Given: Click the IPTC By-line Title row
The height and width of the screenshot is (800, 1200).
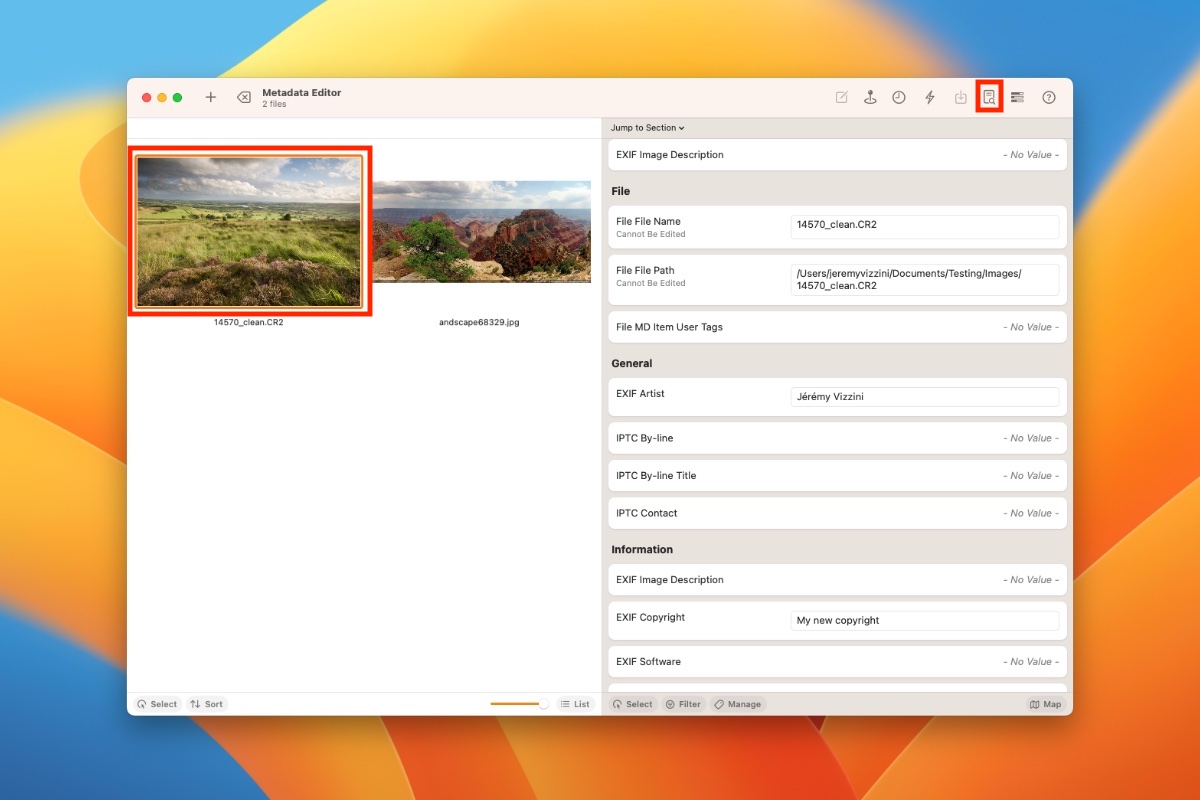Looking at the screenshot, I should point(838,476).
